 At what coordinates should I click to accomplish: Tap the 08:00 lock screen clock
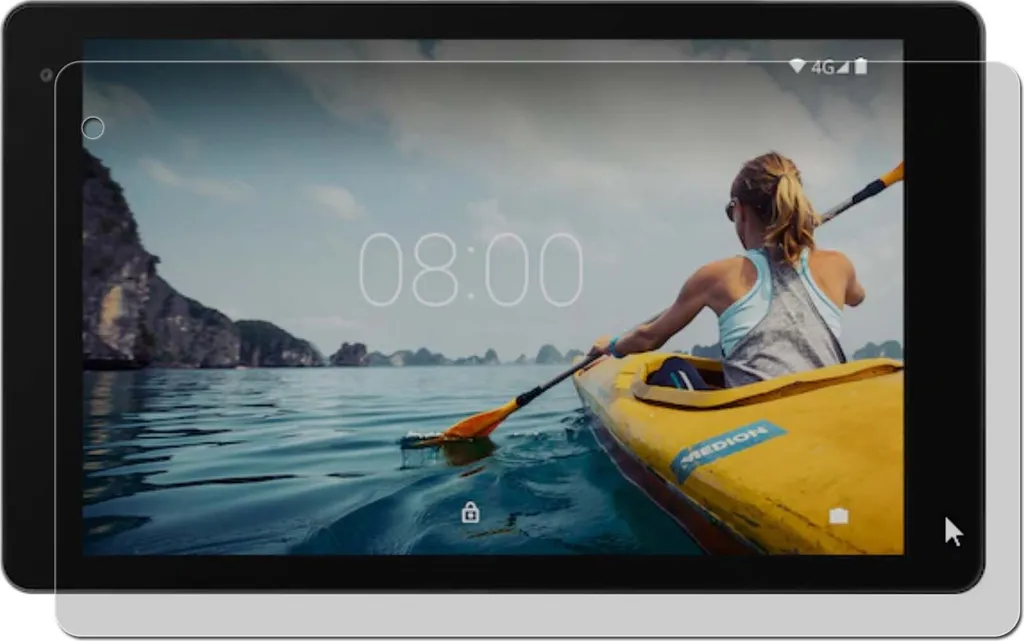click(470, 269)
